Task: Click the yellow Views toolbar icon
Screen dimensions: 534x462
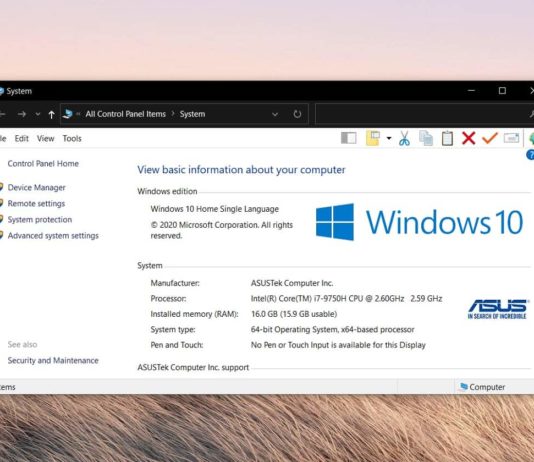Action: tap(373, 138)
